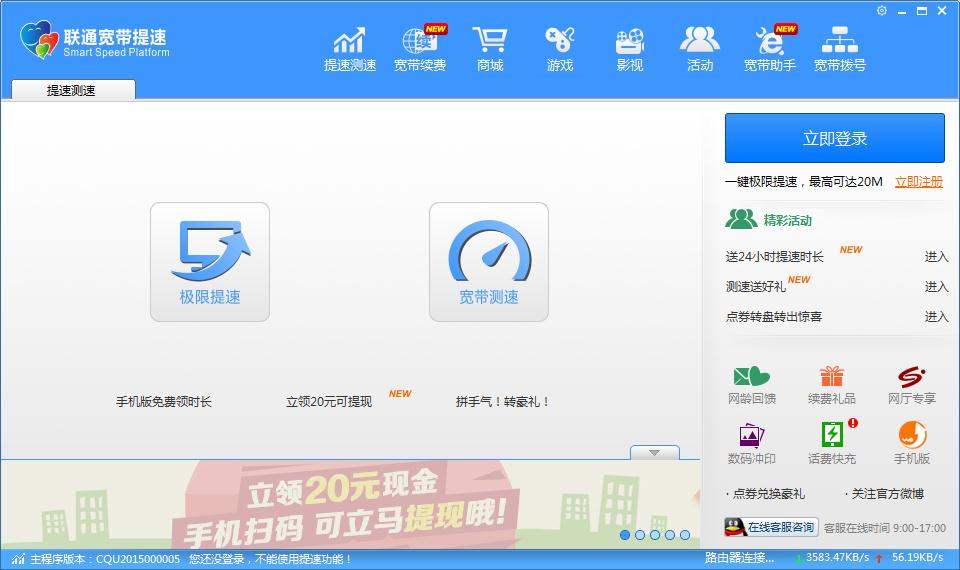This screenshot has height=570, width=960.
Task: Click 测速送好礼 activity text
Action: point(756,287)
